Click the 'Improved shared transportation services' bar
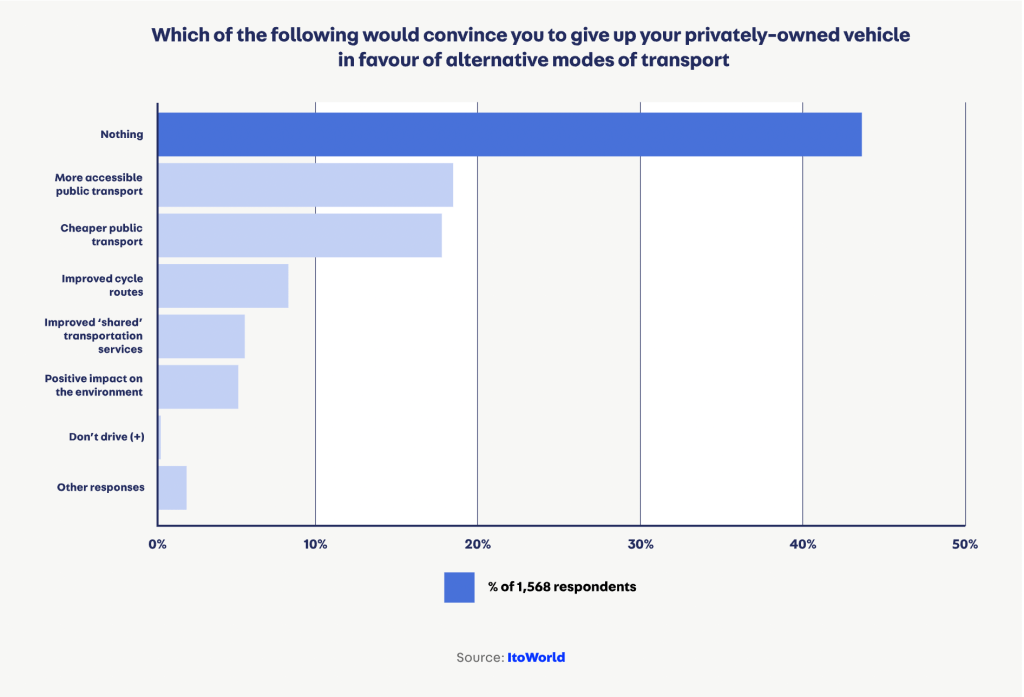Viewport: 1024px width, 697px height. coord(202,336)
